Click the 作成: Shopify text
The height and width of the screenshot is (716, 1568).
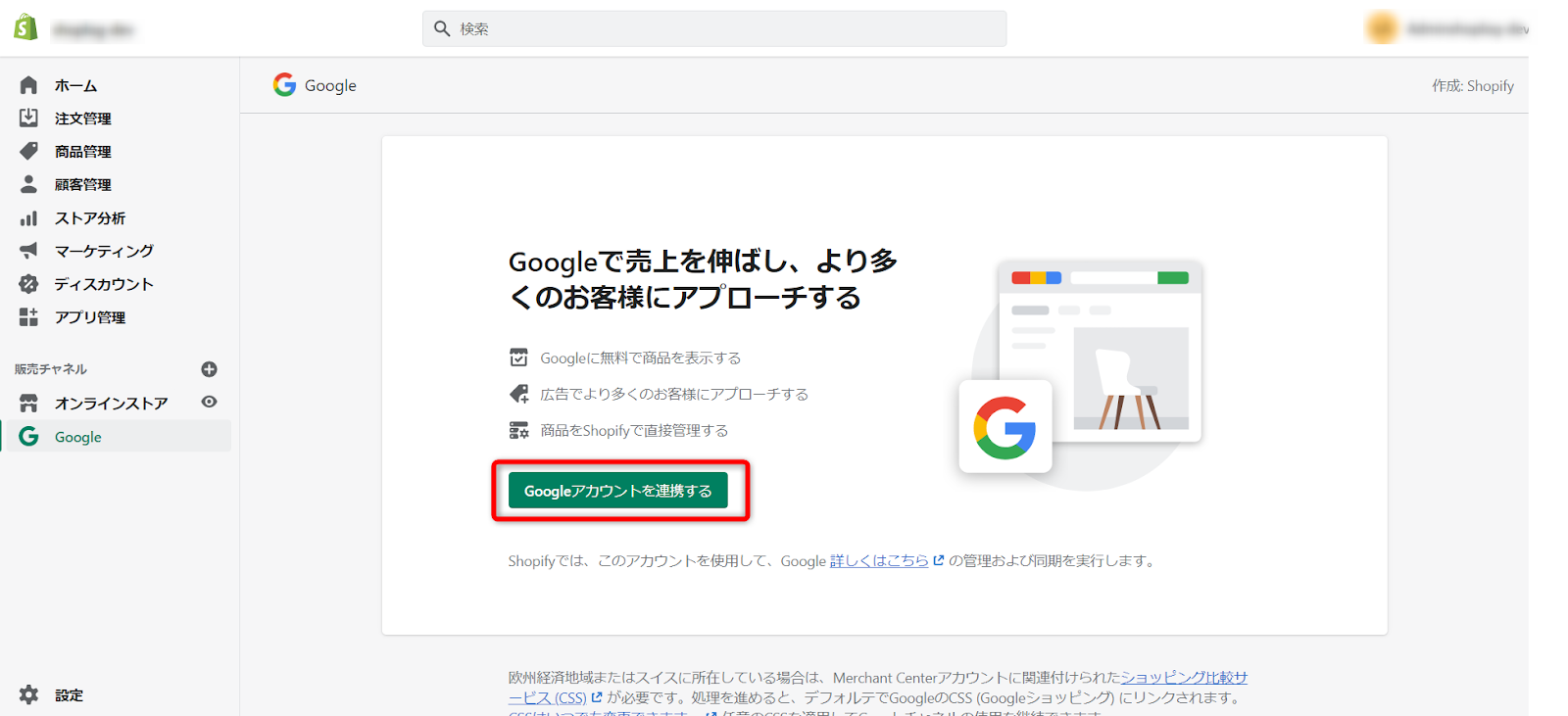click(1473, 85)
